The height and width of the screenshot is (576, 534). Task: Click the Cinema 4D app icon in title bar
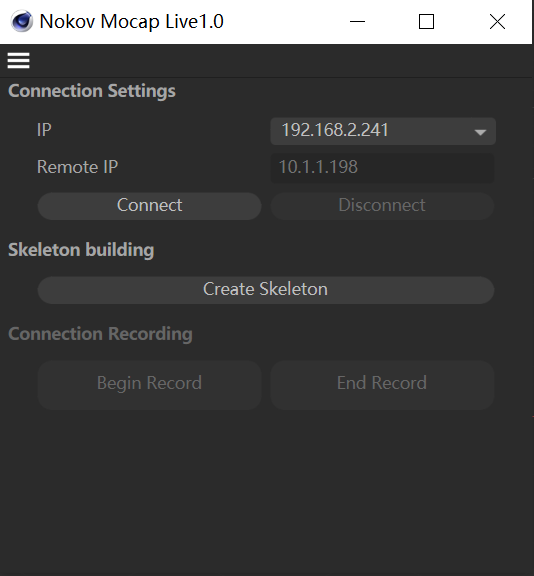pyautogui.click(x=22, y=21)
